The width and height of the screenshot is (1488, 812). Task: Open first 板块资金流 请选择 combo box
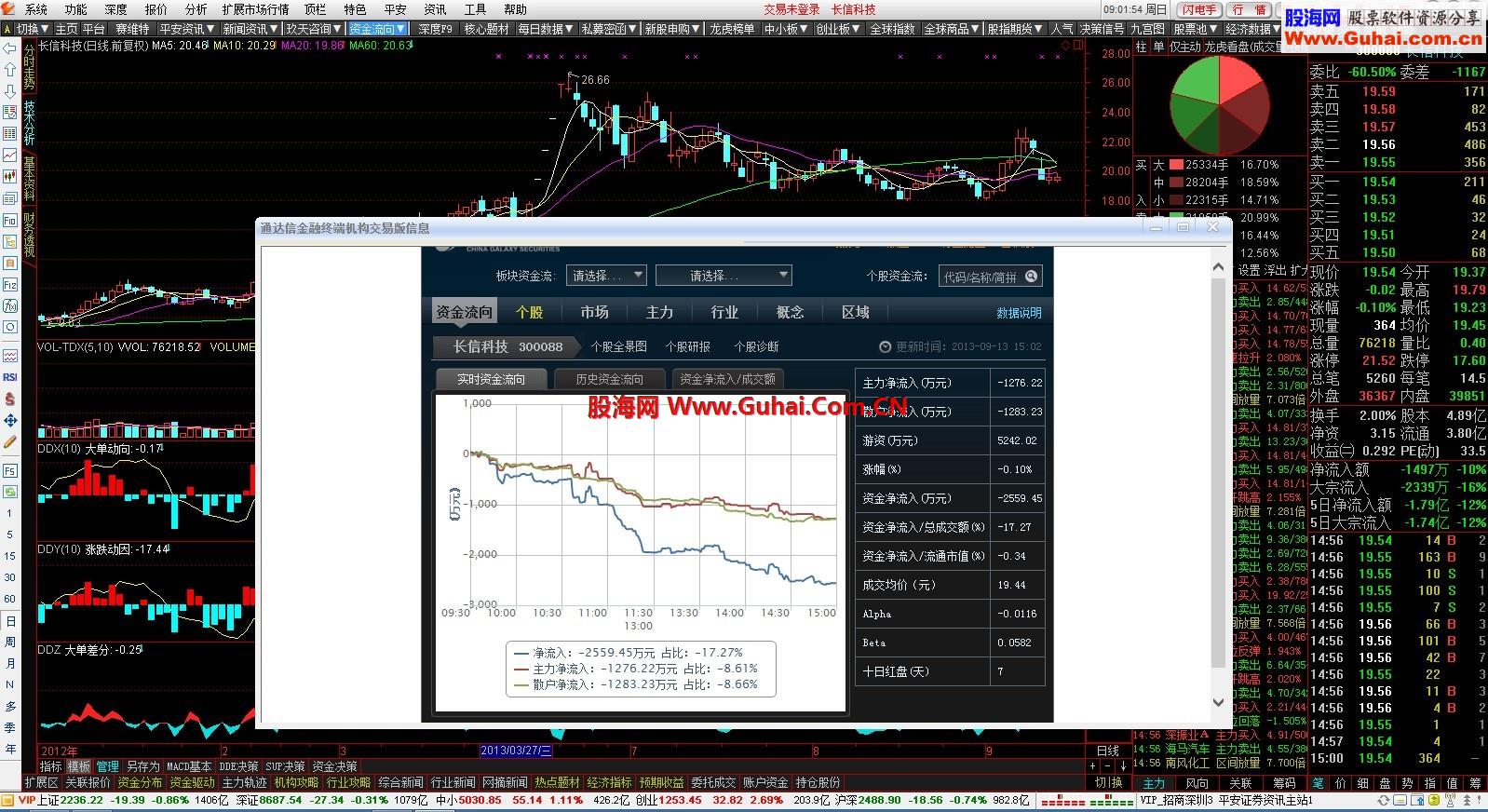pos(606,276)
